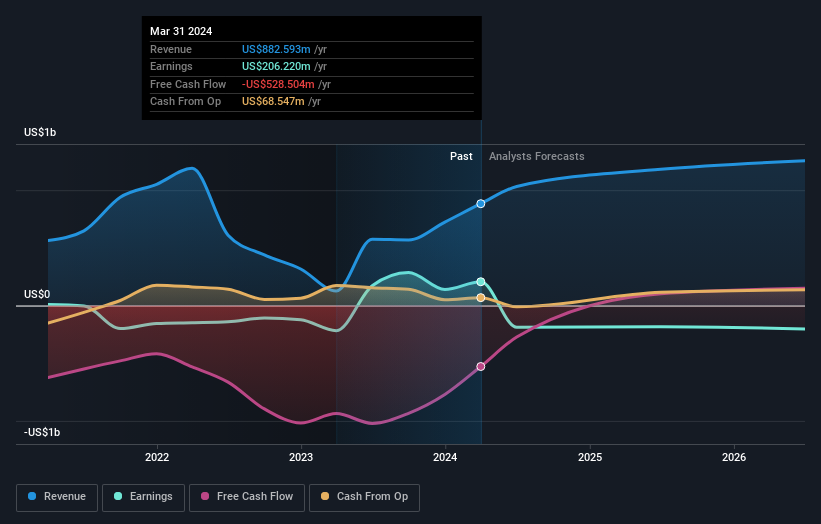The width and height of the screenshot is (821, 524).
Task: Click the 2026 x-axis label
Action: [734, 457]
